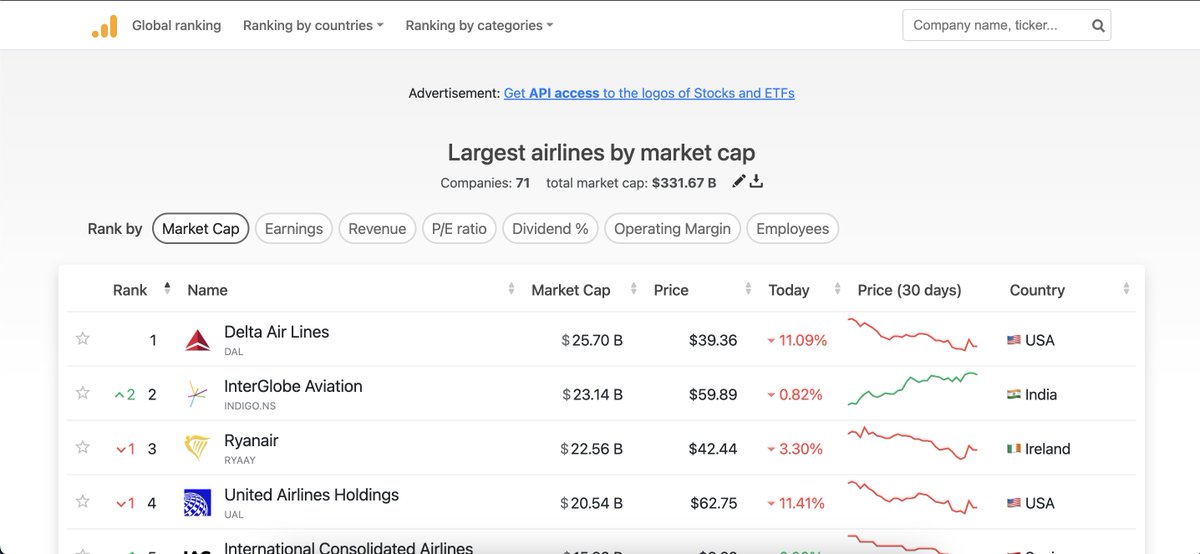Click the pencil edit icon beside total market cap

point(739,181)
